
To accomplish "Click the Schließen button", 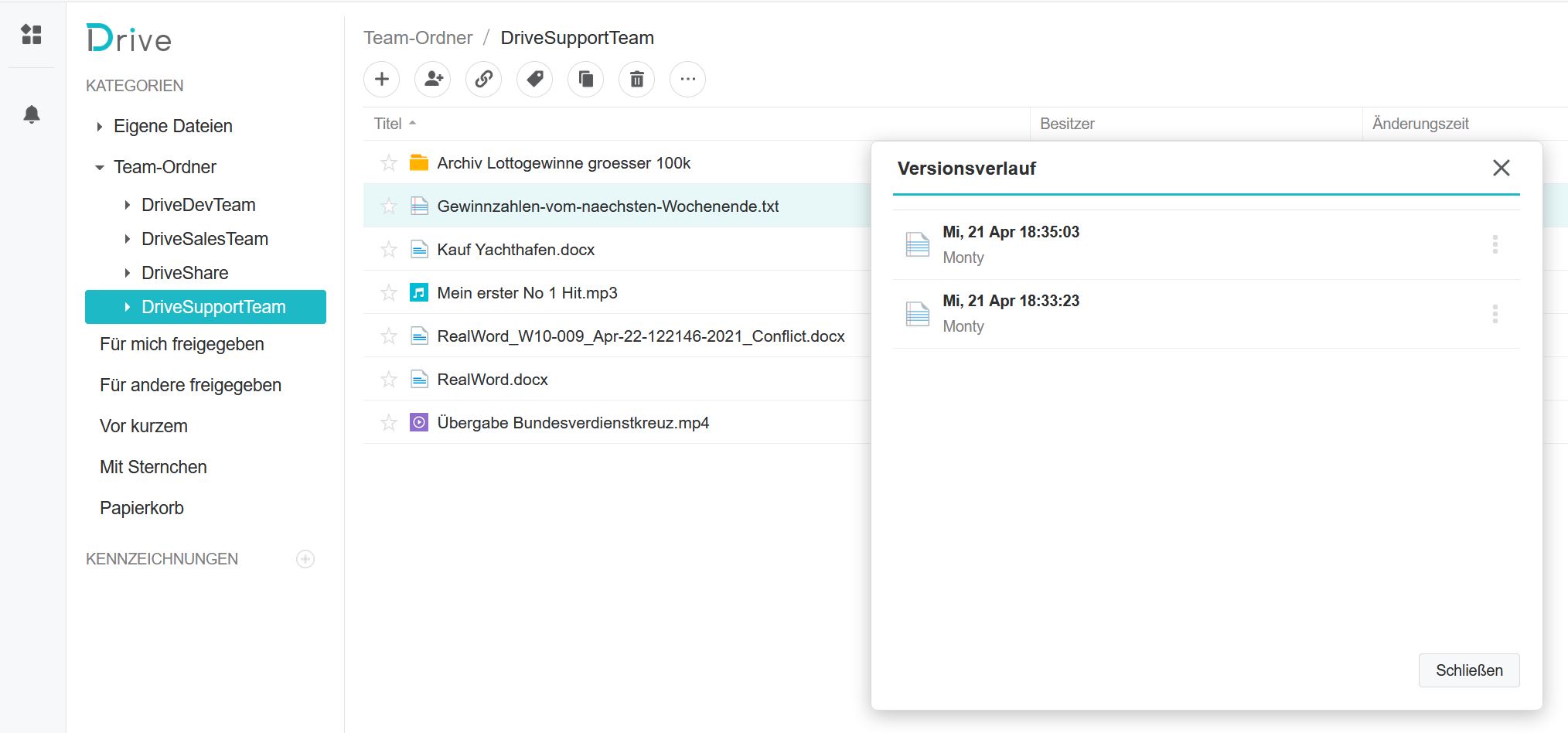I will pyautogui.click(x=1468, y=670).
